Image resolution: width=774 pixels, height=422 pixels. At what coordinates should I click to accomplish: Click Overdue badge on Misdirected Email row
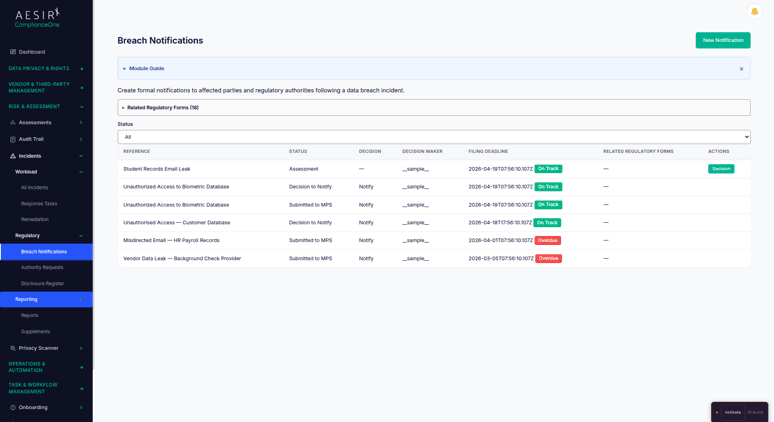click(547, 240)
